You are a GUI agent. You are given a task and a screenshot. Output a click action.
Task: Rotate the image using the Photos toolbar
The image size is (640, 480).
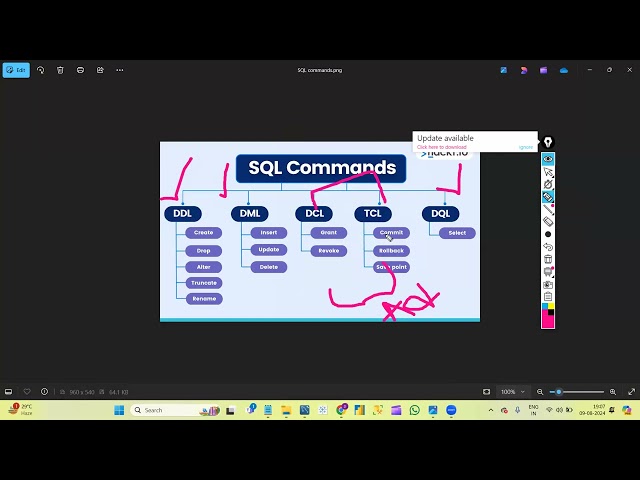click(40, 70)
